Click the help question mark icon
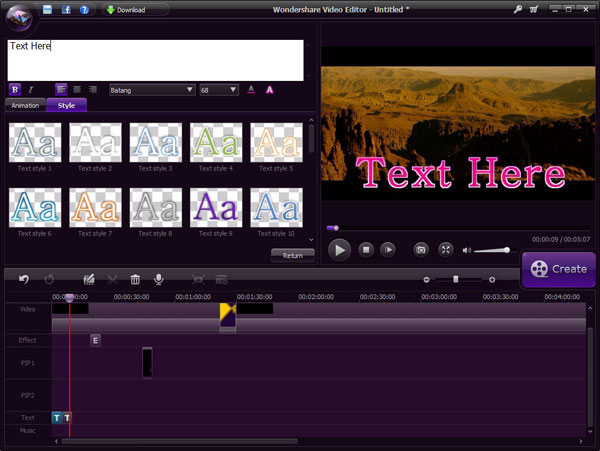This screenshot has height=451, width=600. tap(83, 10)
